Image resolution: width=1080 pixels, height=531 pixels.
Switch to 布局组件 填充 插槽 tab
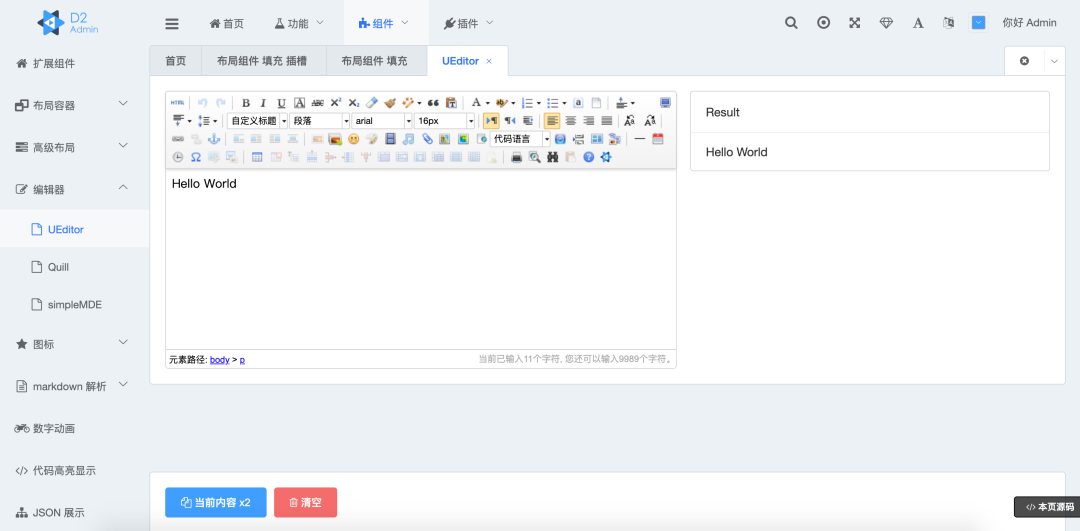click(262, 61)
